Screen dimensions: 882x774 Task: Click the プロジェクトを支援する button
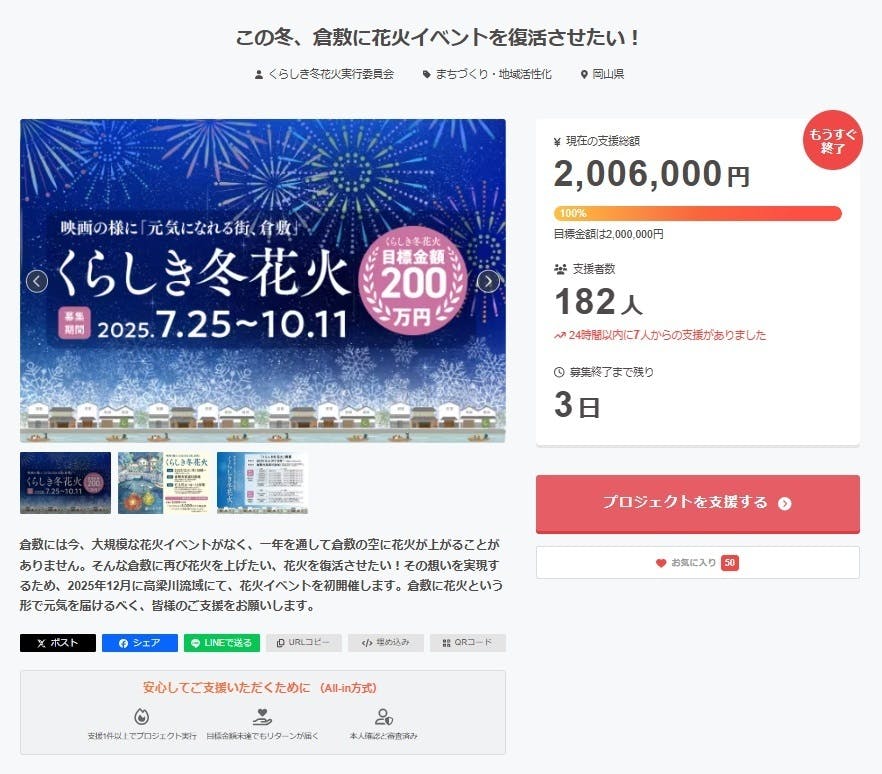[x=697, y=503]
